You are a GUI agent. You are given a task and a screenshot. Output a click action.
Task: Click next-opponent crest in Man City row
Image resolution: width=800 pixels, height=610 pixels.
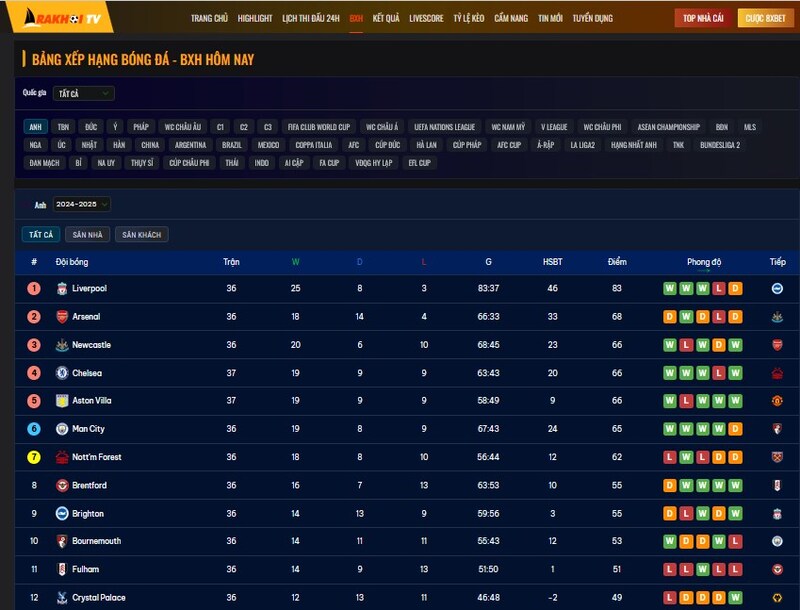tap(777, 429)
